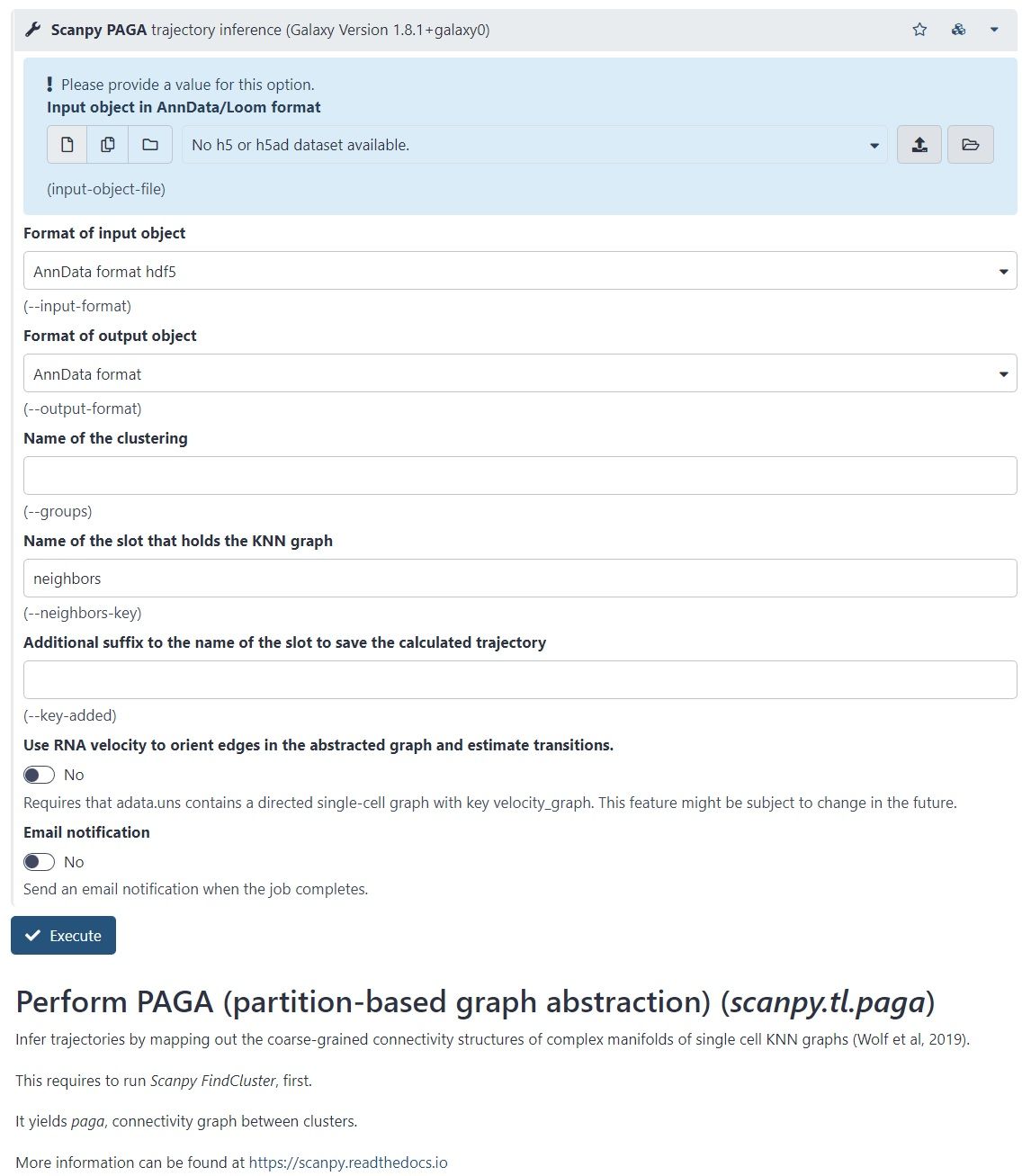Click the wrench tool icon in header
The height and width of the screenshot is (1176, 1022).
(33, 30)
